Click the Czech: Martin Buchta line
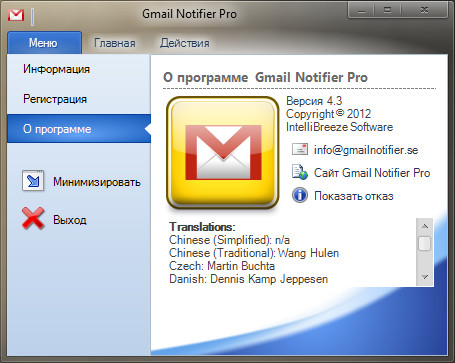Image resolution: width=455 pixels, height=363 pixels. click(x=222, y=266)
